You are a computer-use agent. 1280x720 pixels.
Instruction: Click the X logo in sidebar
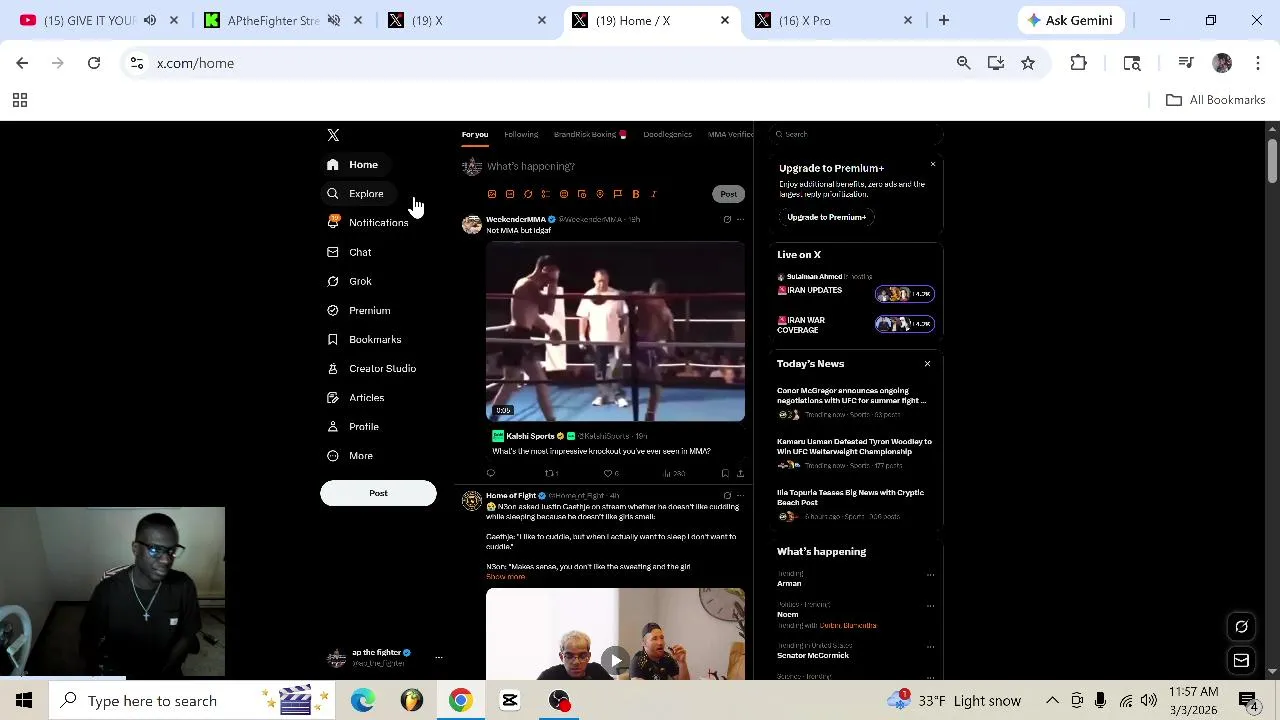(x=333, y=135)
